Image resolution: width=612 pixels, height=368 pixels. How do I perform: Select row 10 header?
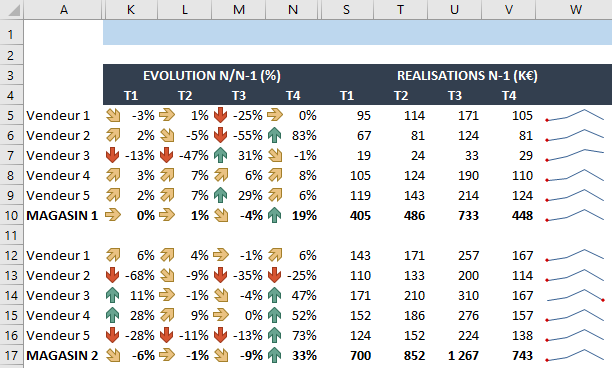tap(11, 215)
